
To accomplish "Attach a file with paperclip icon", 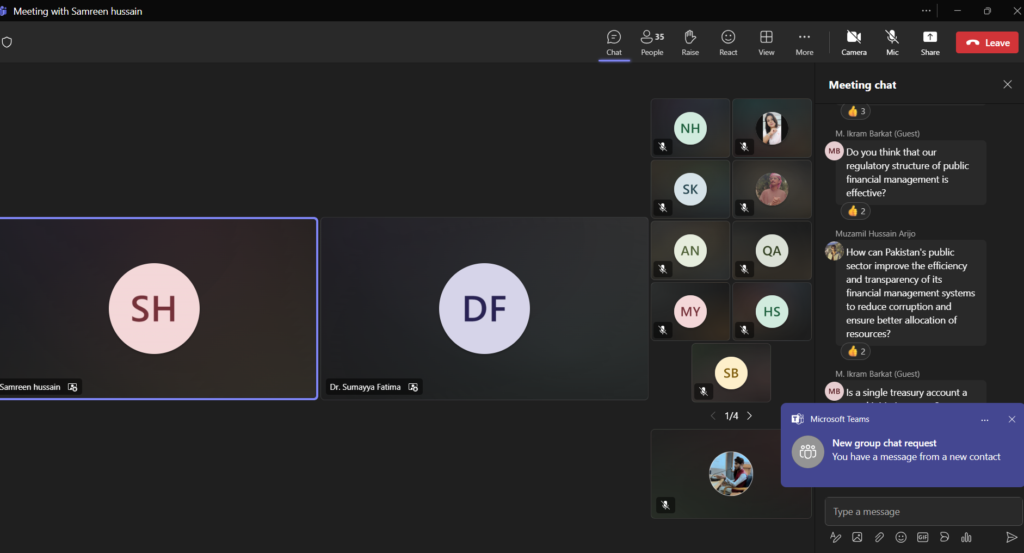I will click(x=879, y=537).
